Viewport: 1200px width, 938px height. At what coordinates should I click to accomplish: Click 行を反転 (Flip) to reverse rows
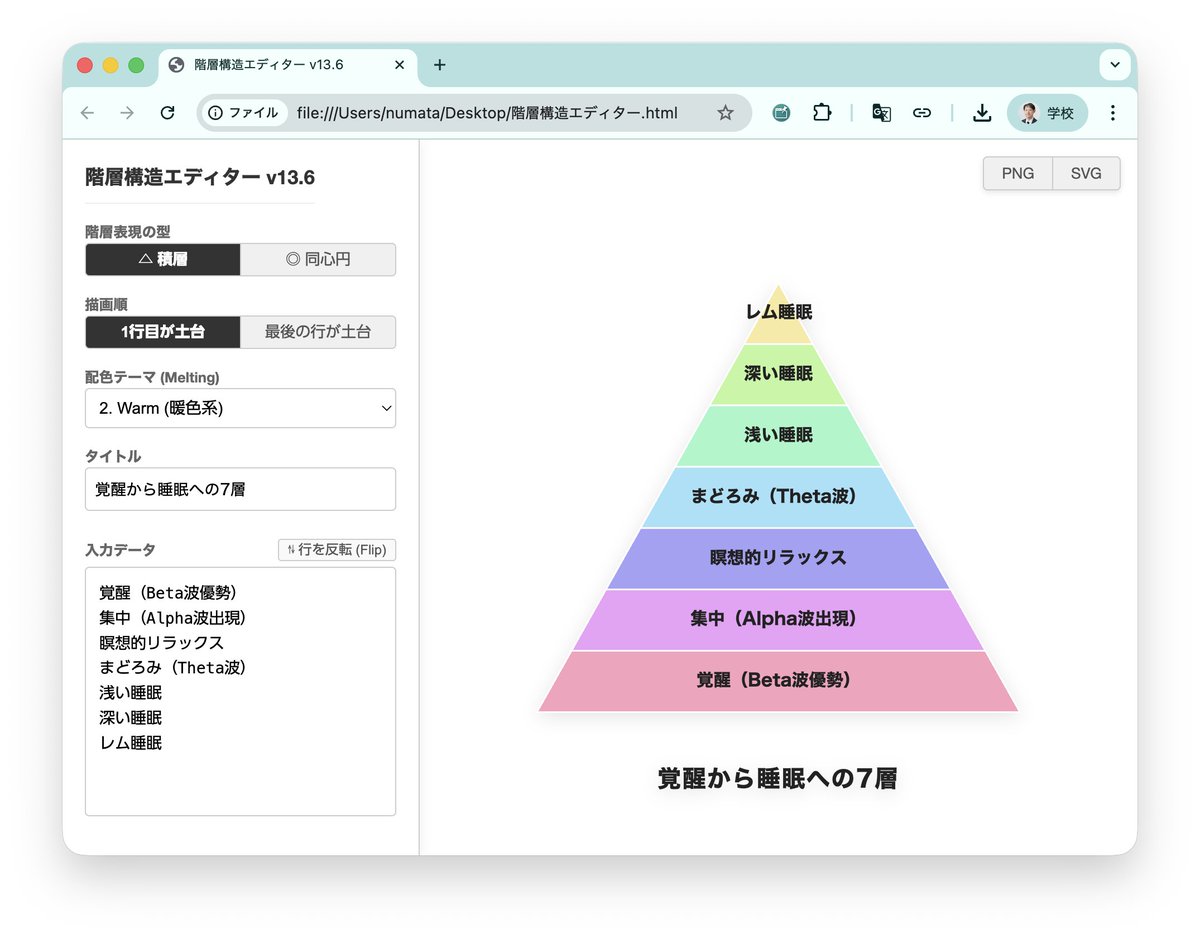337,549
